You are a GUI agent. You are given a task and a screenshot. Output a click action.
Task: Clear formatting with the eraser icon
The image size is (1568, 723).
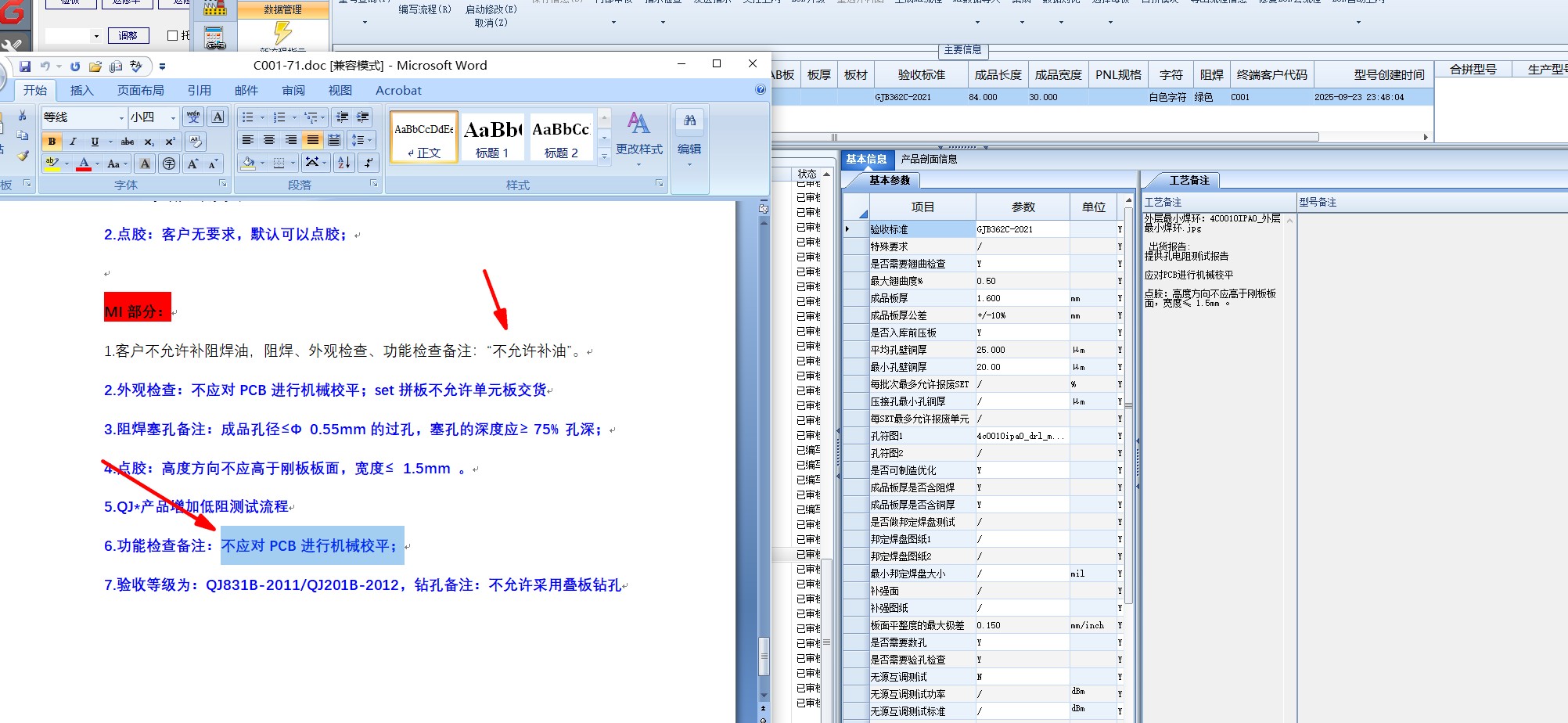click(x=196, y=142)
